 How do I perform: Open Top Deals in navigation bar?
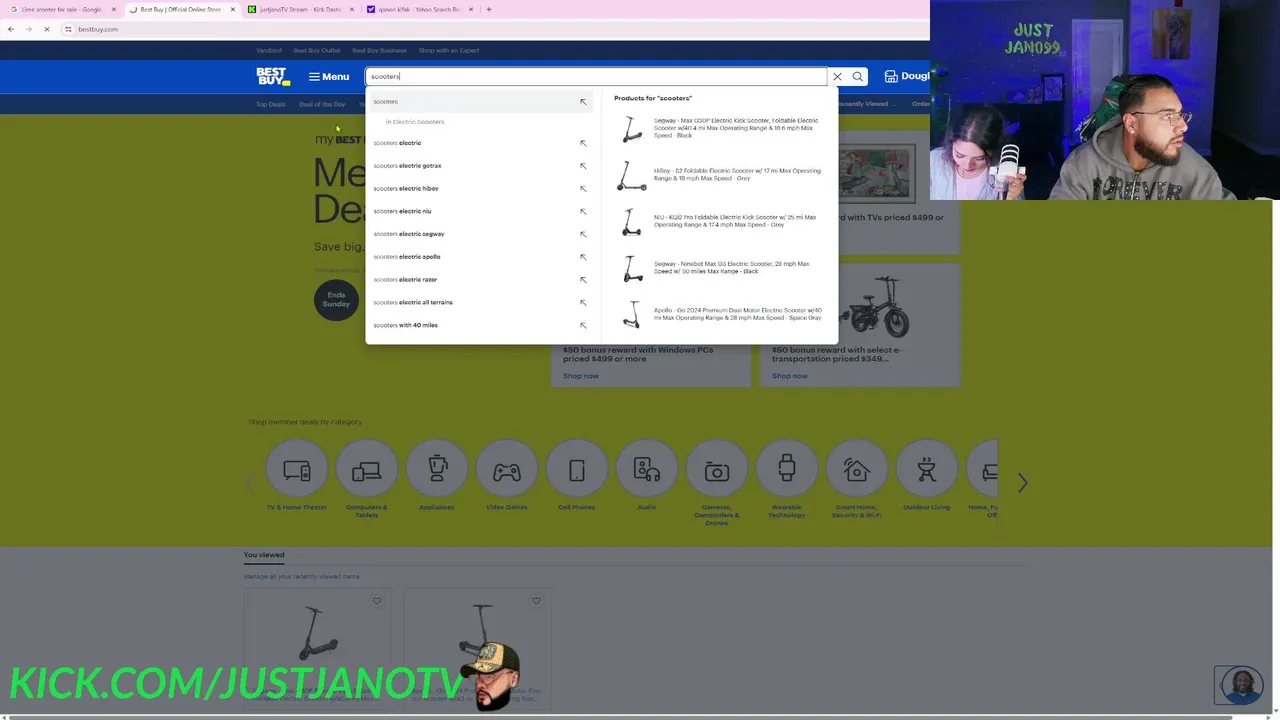coord(270,104)
